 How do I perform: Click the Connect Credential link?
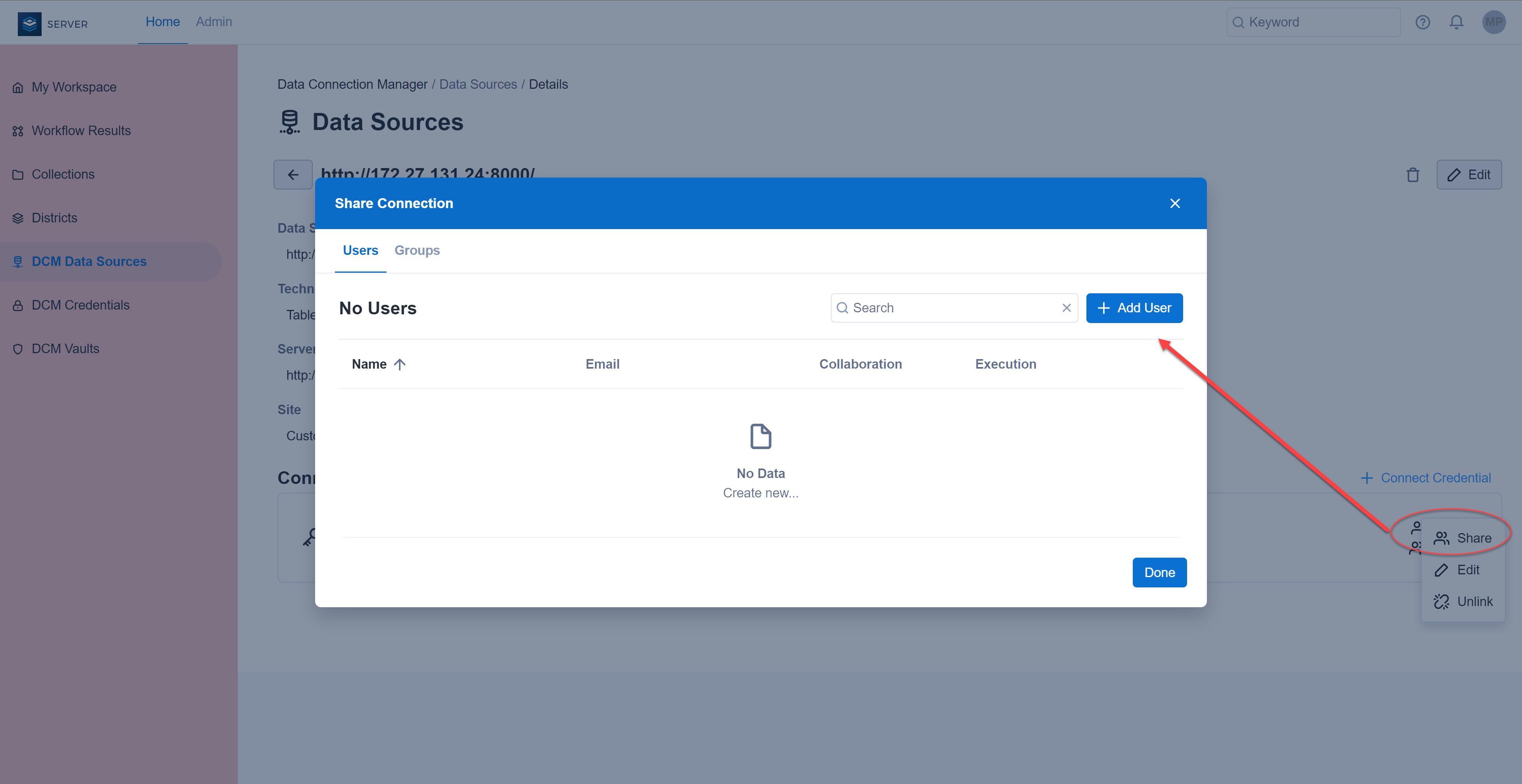pyautogui.click(x=1425, y=478)
